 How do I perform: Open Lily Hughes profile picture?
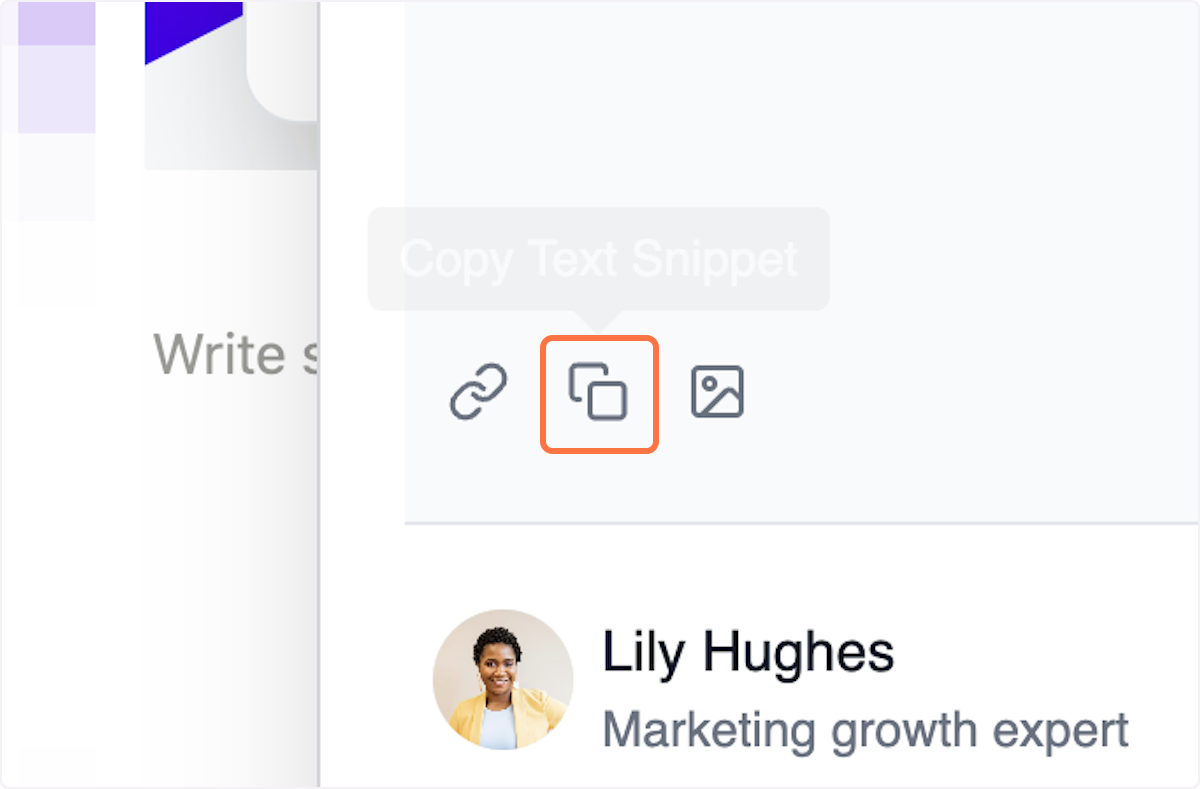(x=502, y=679)
